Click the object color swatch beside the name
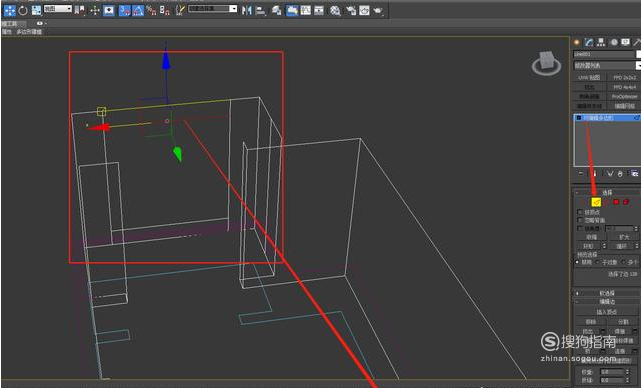The width and height of the screenshot is (641, 388). coord(639,54)
